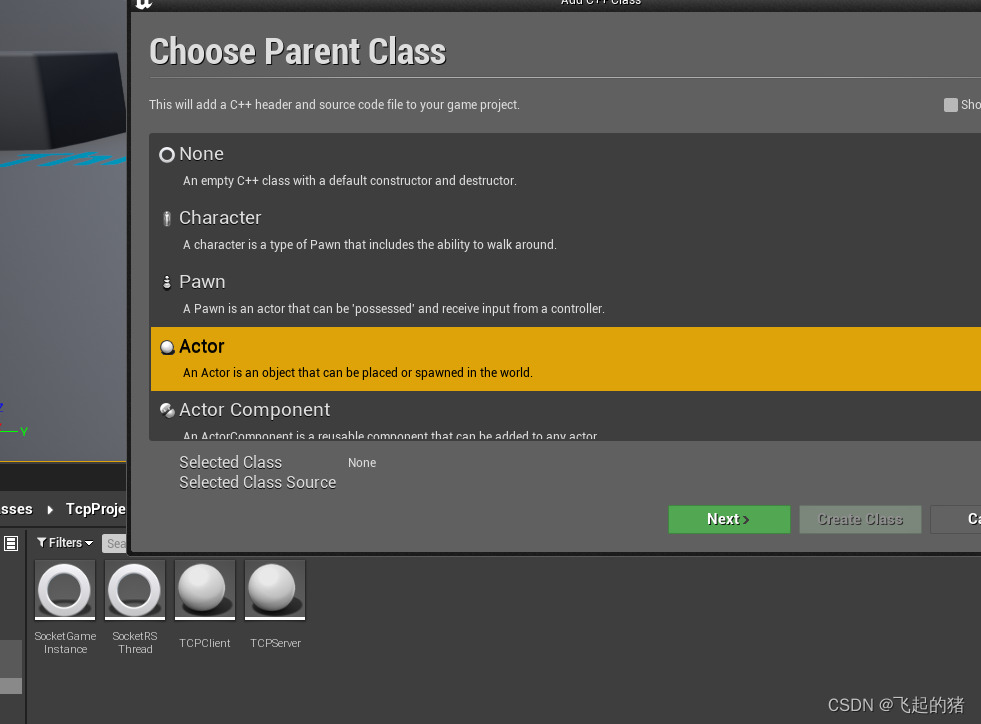Click the Pawn class icon

(166, 282)
